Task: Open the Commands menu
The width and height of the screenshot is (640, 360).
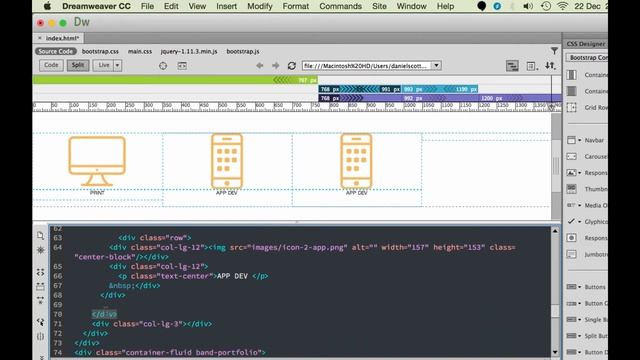Action: (340, 6)
